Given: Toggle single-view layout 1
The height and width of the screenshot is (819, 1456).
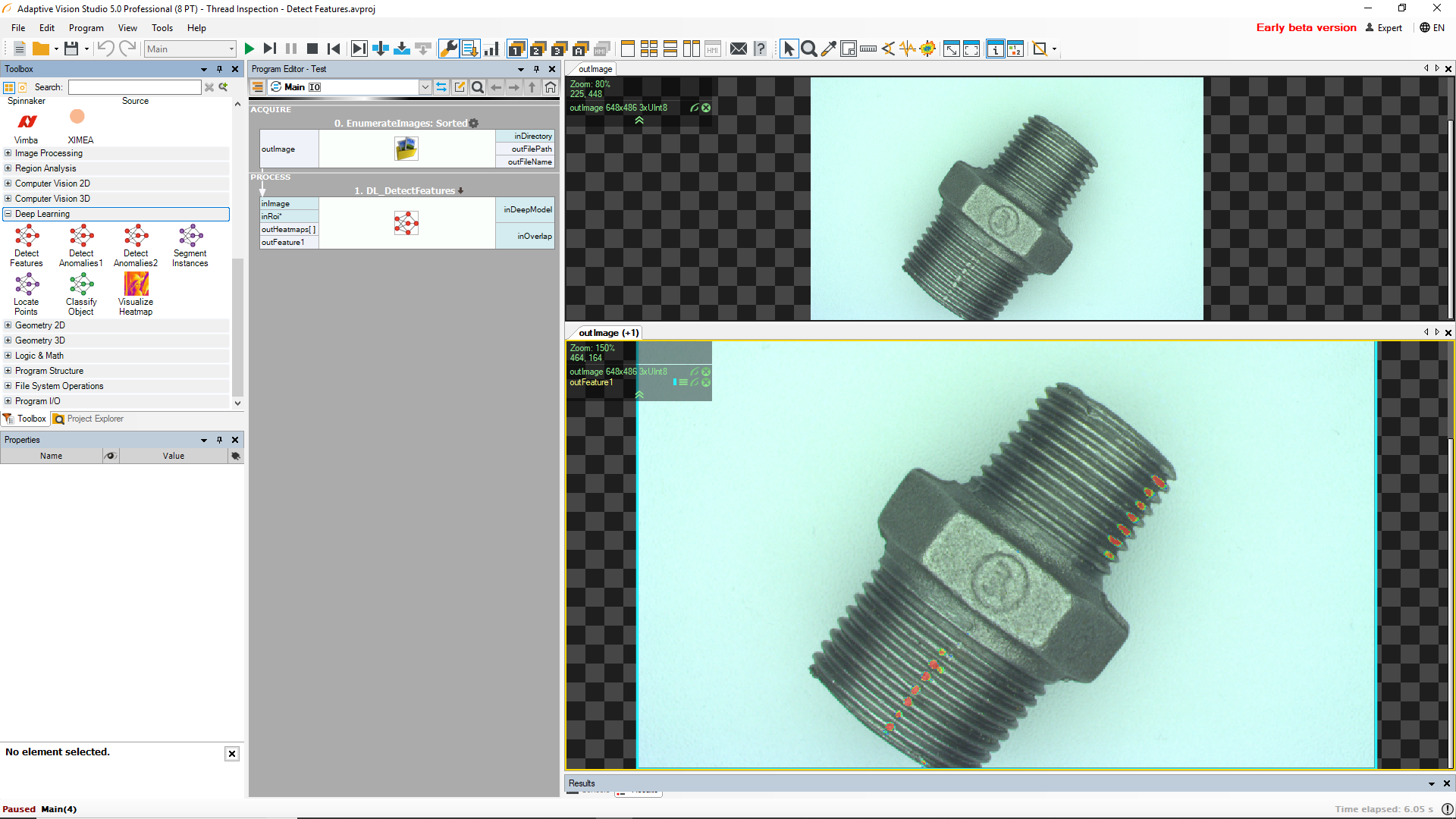Looking at the screenshot, I should pyautogui.click(x=516, y=49).
